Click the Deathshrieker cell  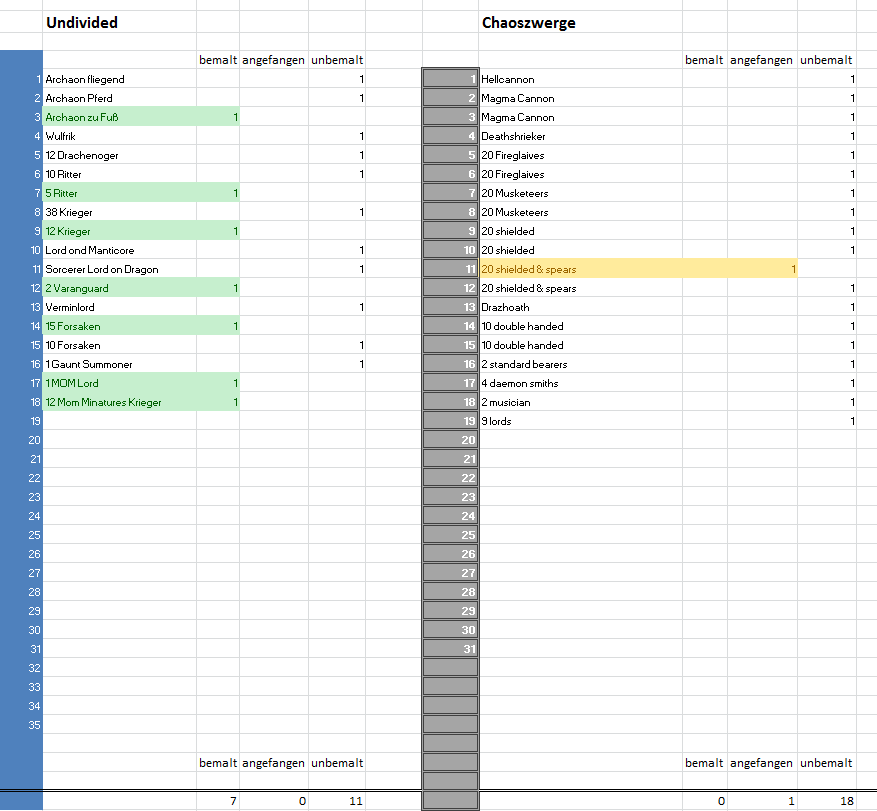point(581,136)
